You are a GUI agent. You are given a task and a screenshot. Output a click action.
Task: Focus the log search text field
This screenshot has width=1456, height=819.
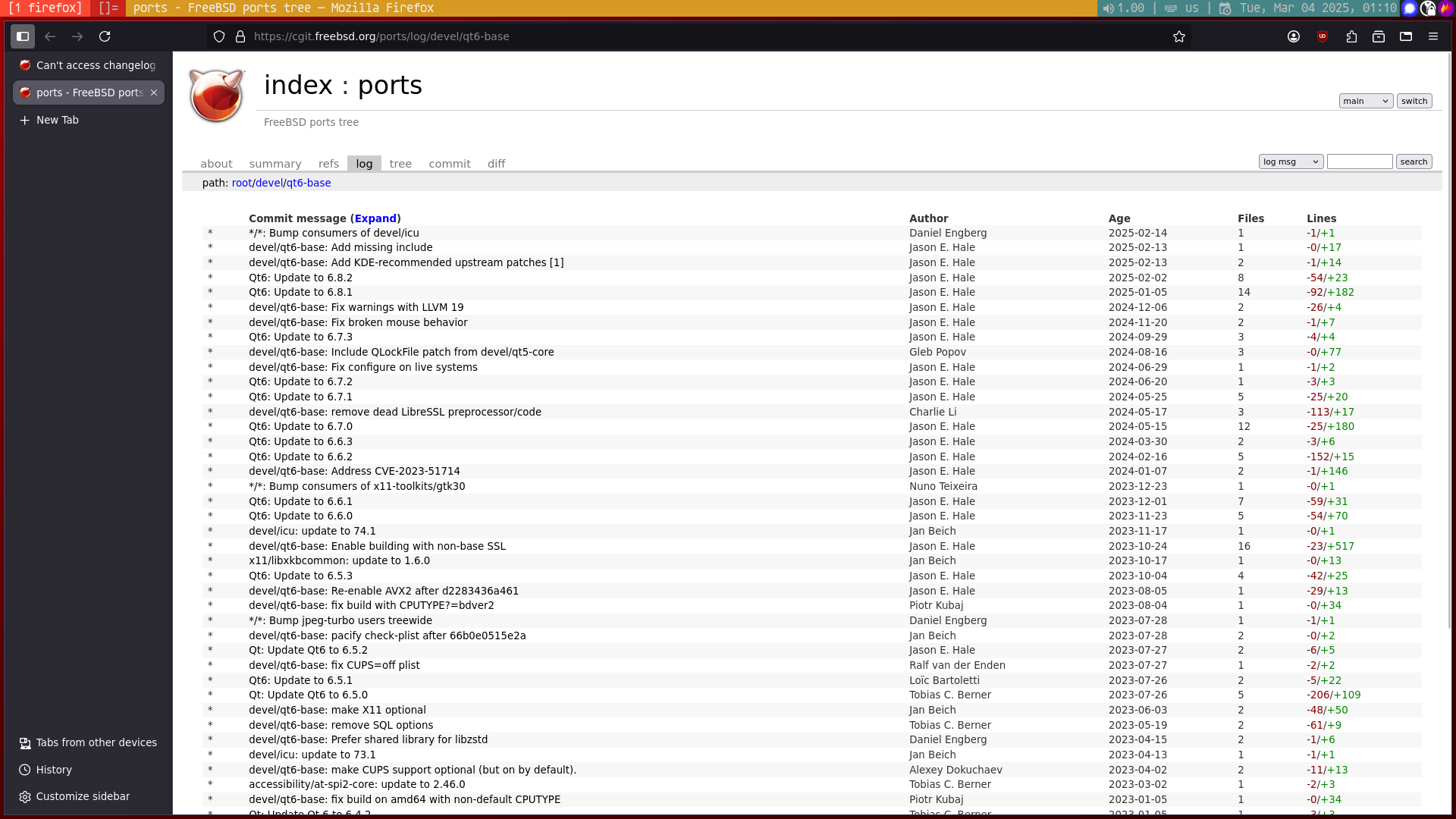[1359, 162]
